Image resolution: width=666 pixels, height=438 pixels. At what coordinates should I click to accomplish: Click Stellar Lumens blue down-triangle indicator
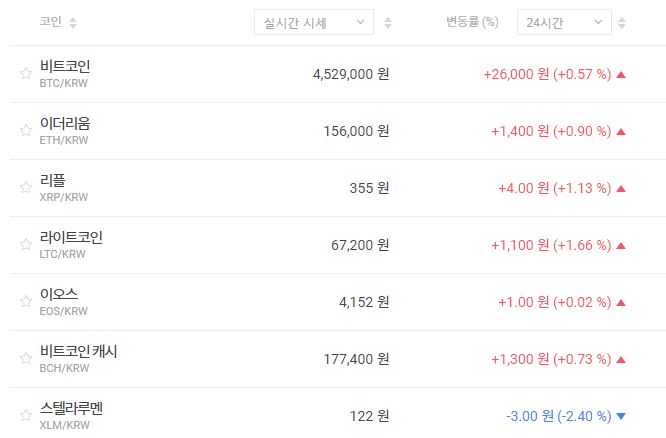click(x=621, y=416)
